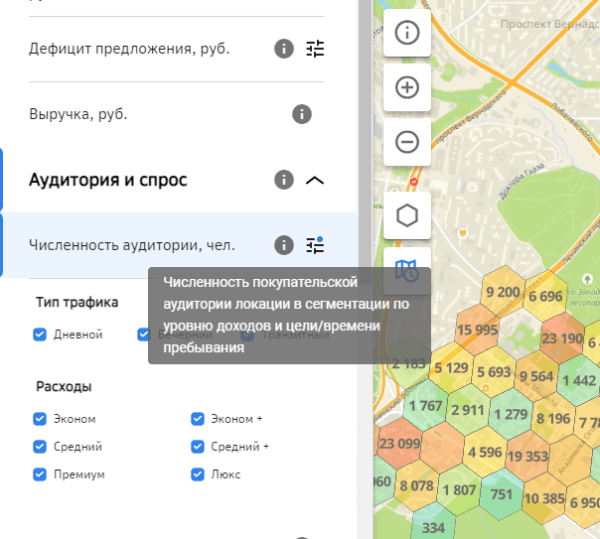
Task: Click info icon for Численность аудитории
Action: [x=284, y=245]
